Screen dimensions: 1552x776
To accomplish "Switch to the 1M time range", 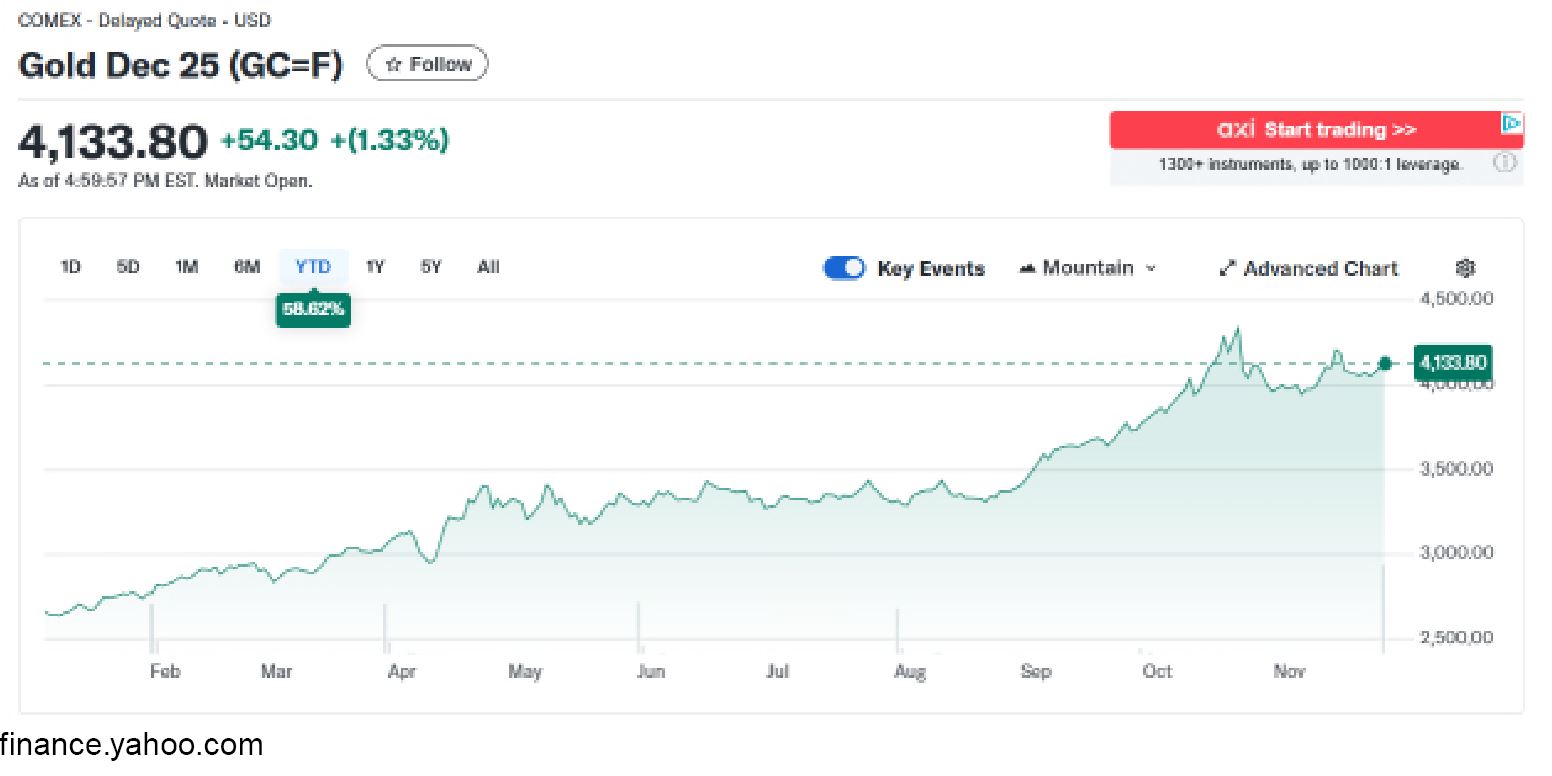I will 187,267.
